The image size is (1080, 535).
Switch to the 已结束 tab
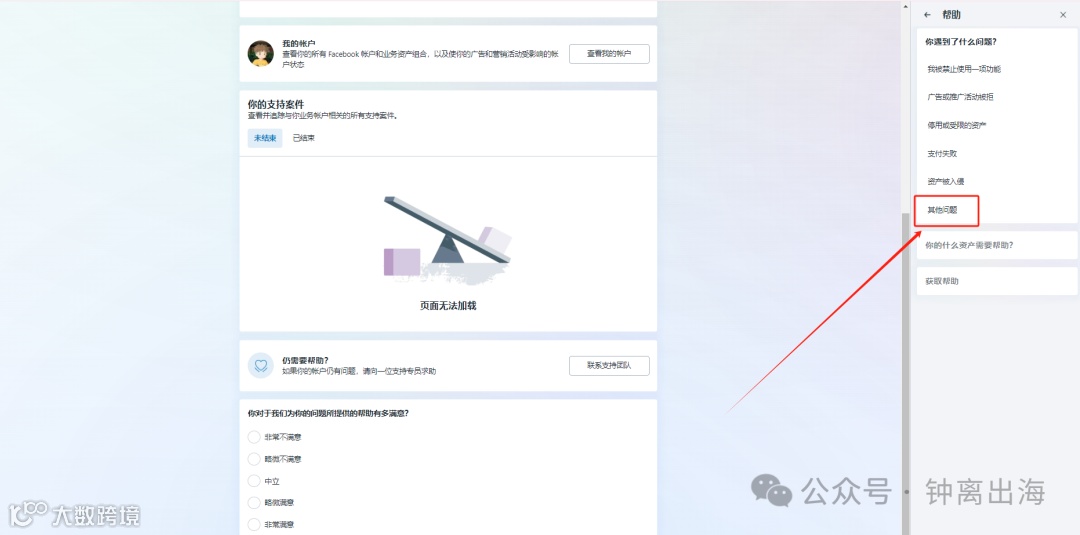[304, 138]
